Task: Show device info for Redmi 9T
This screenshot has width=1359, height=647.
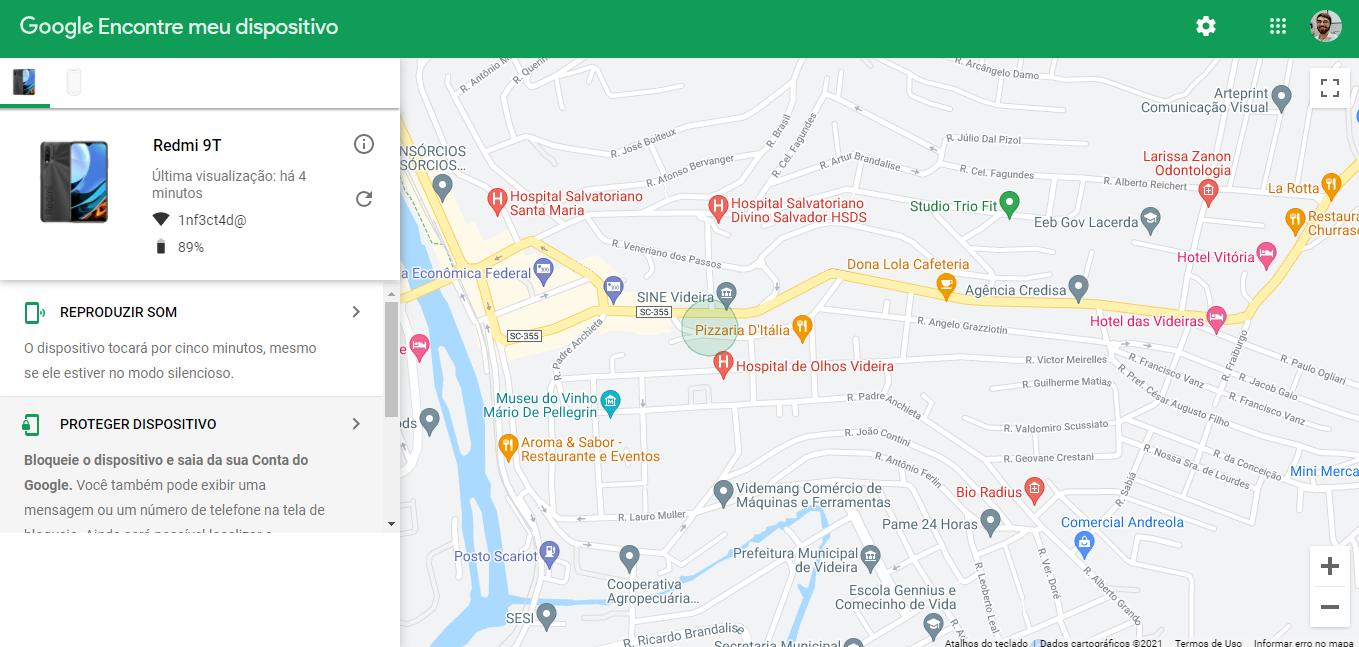Action: (364, 145)
